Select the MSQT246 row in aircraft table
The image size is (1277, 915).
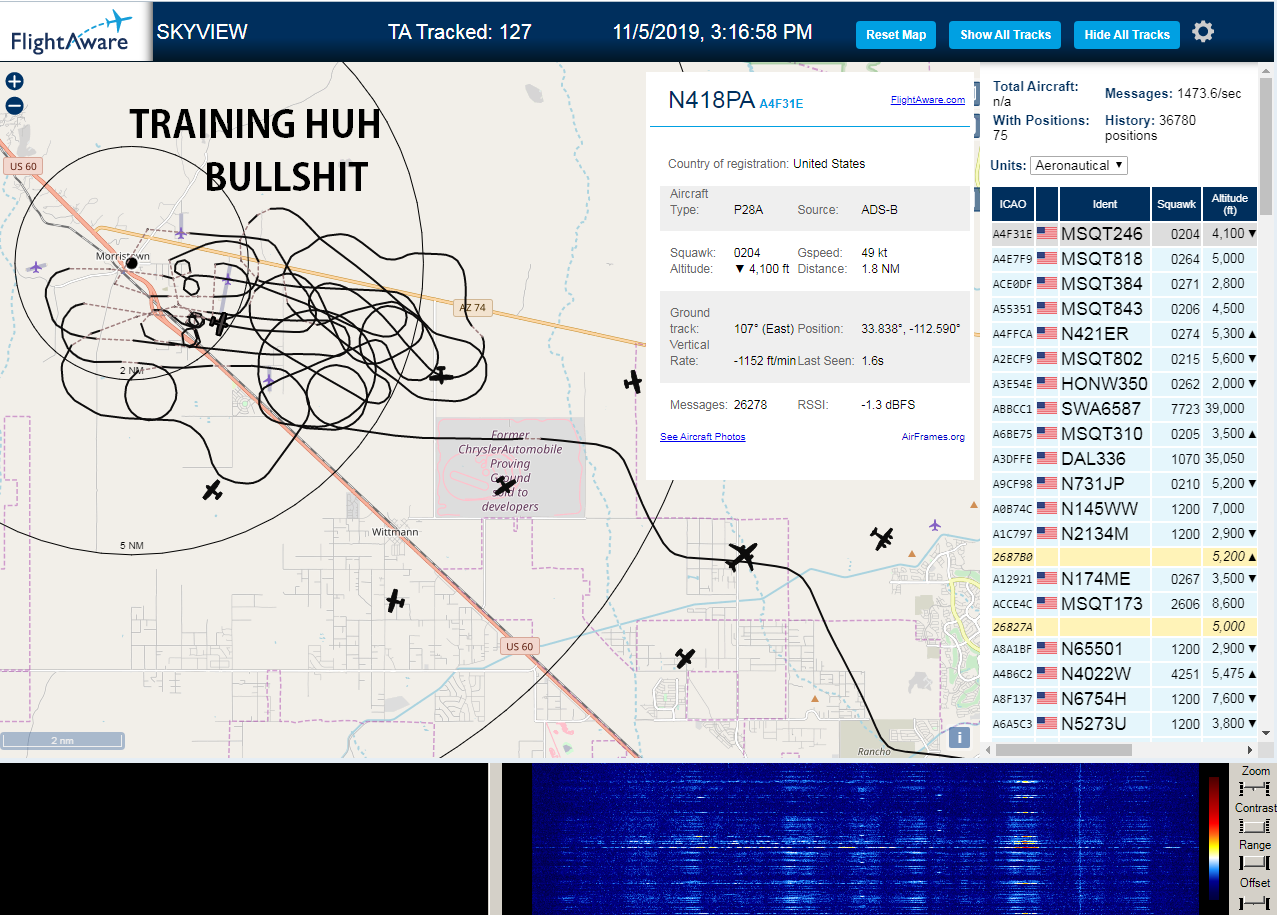(1124, 234)
